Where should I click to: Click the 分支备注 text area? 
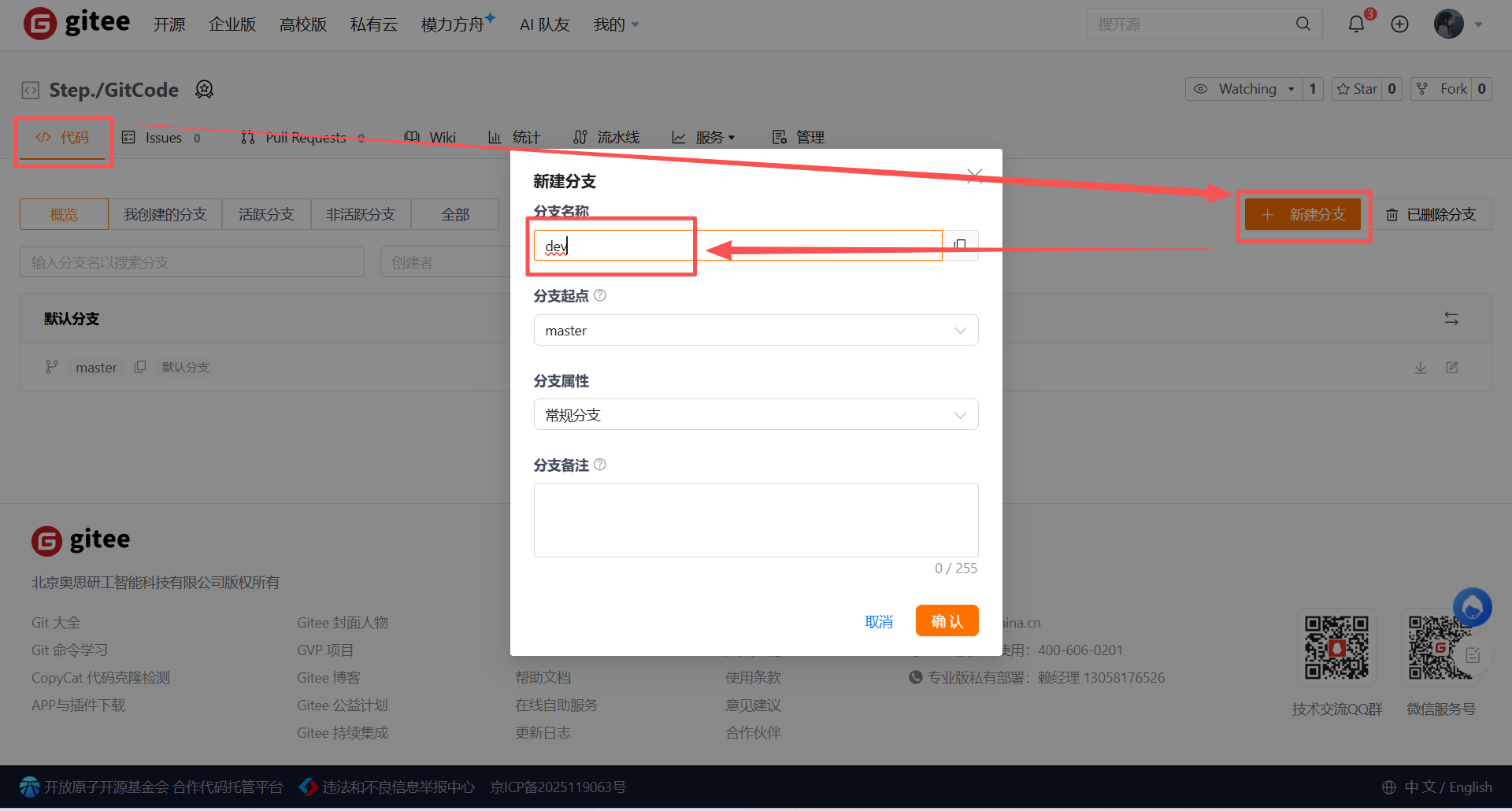coord(756,520)
